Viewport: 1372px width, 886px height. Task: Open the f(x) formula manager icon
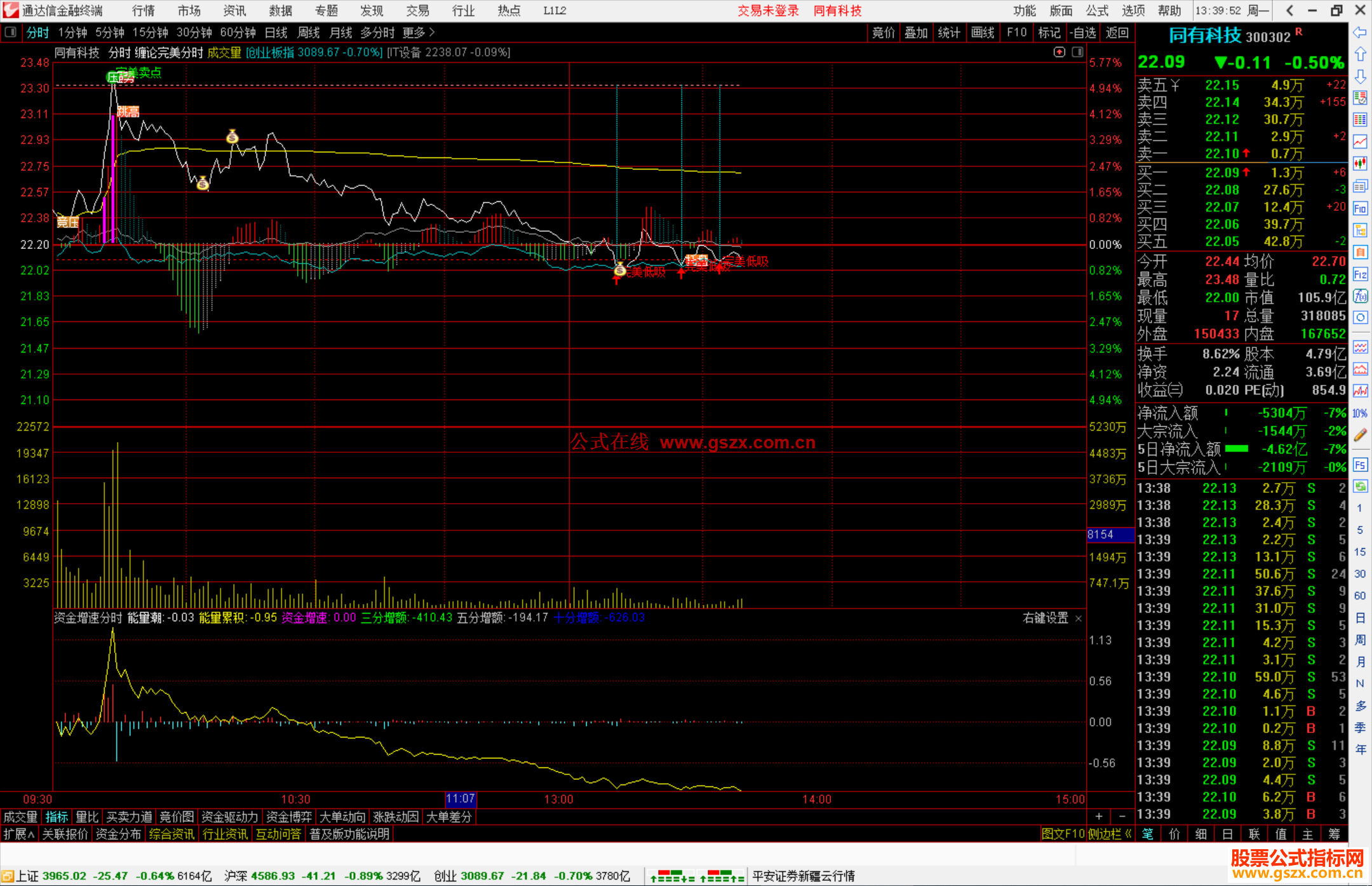tap(1360, 296)
